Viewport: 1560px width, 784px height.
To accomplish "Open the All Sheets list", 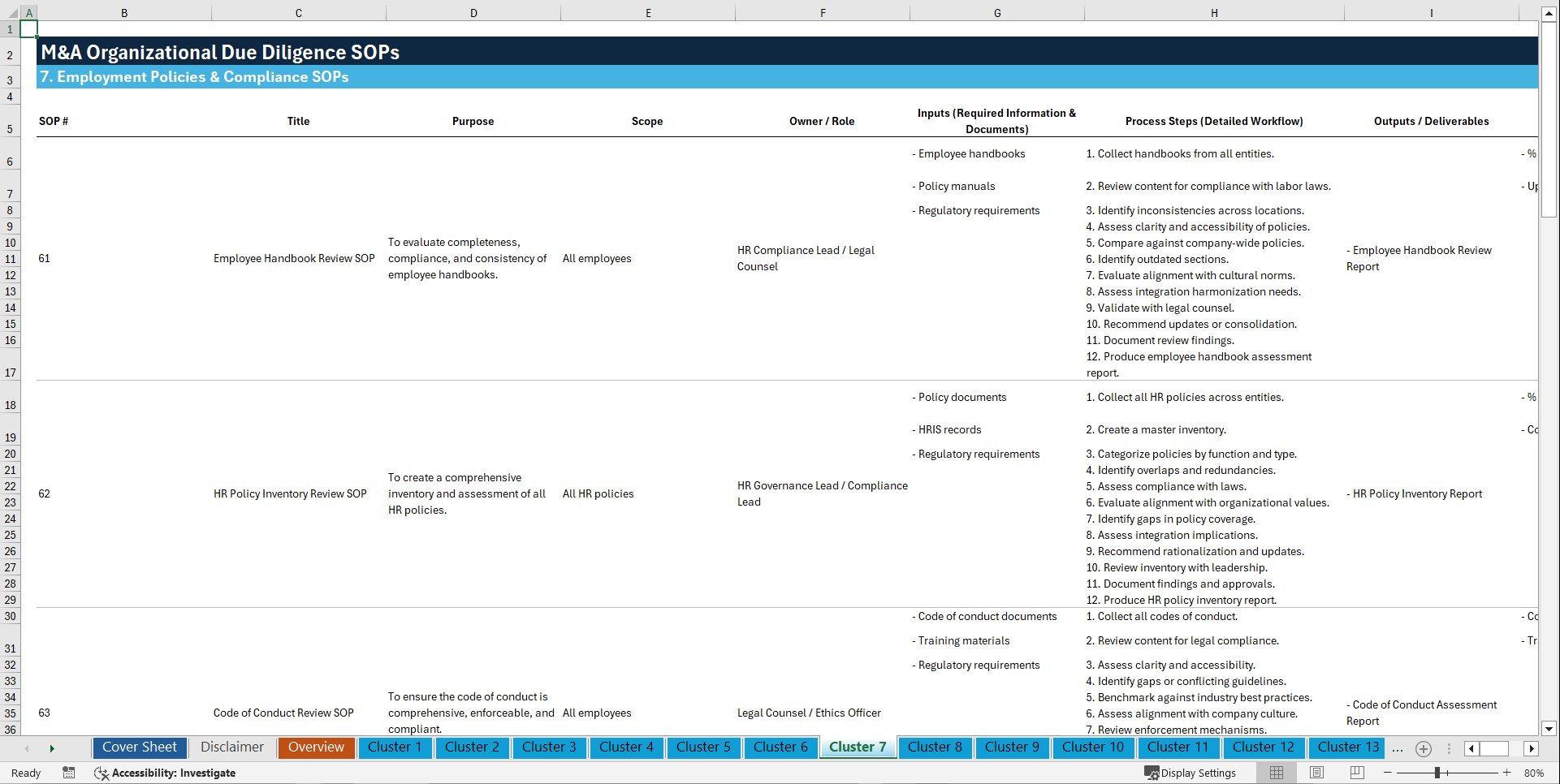I will coord(1449,748).
